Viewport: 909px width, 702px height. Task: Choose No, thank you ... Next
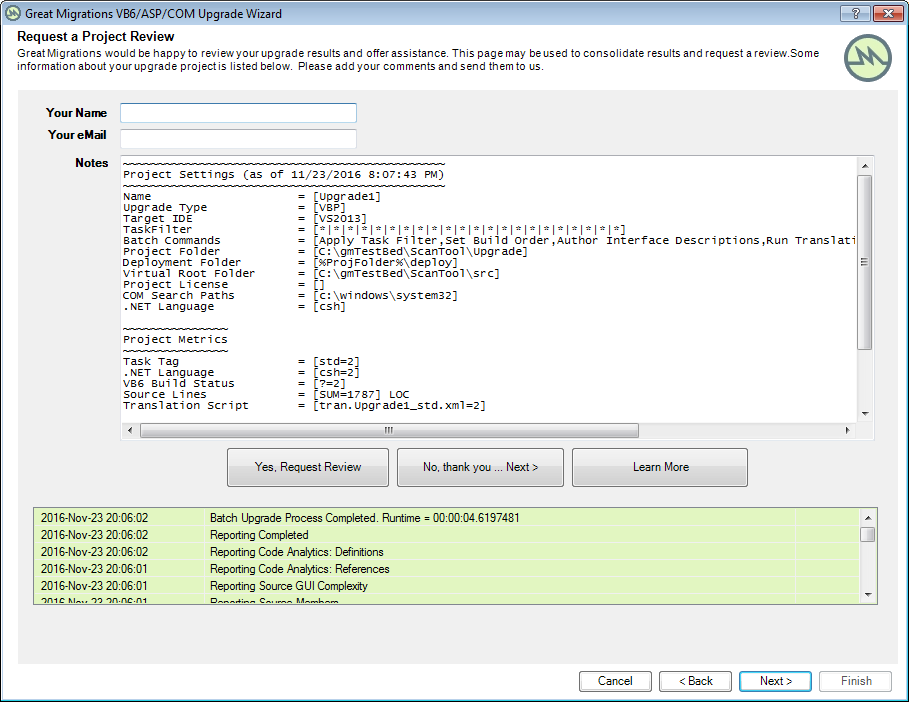pyautogui.click(x=480, y=467)
